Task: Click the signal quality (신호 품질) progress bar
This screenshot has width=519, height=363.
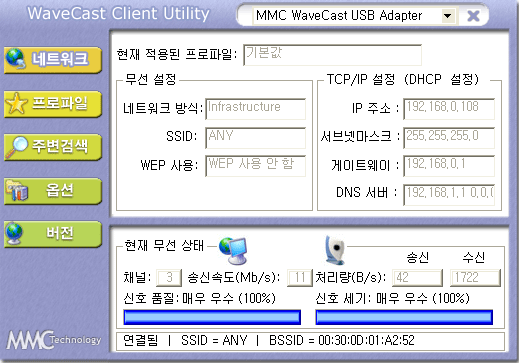Action: point(212,317)
